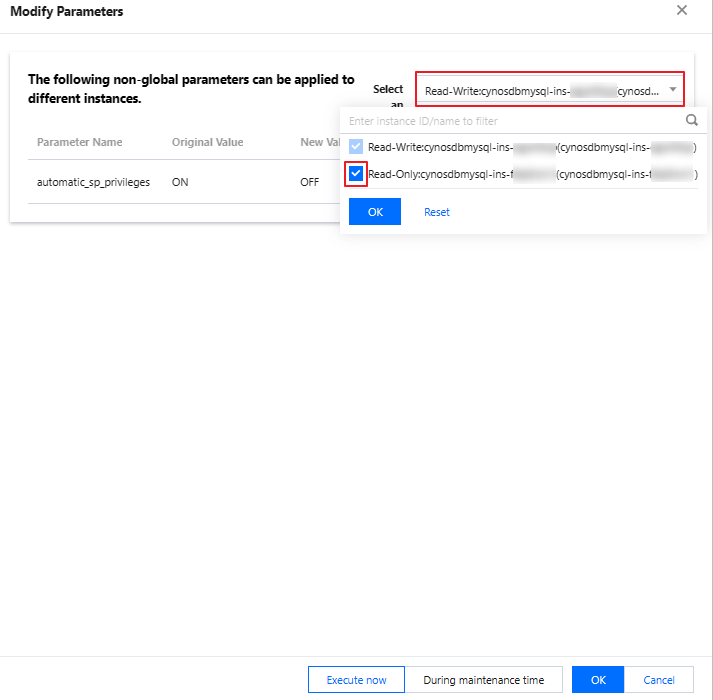
Task: Click the OFF new value cell
Action: [309, 182]
